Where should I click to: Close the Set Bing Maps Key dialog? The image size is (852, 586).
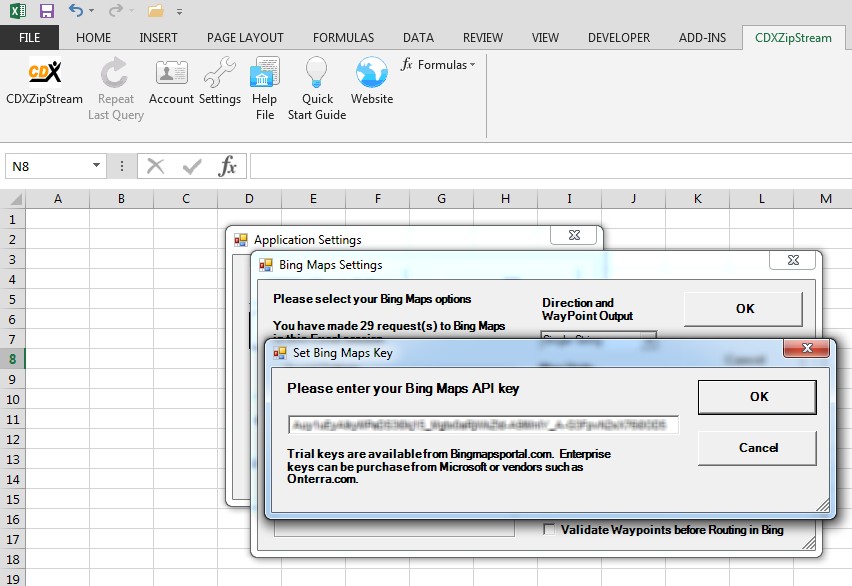[x=807, y=348]
